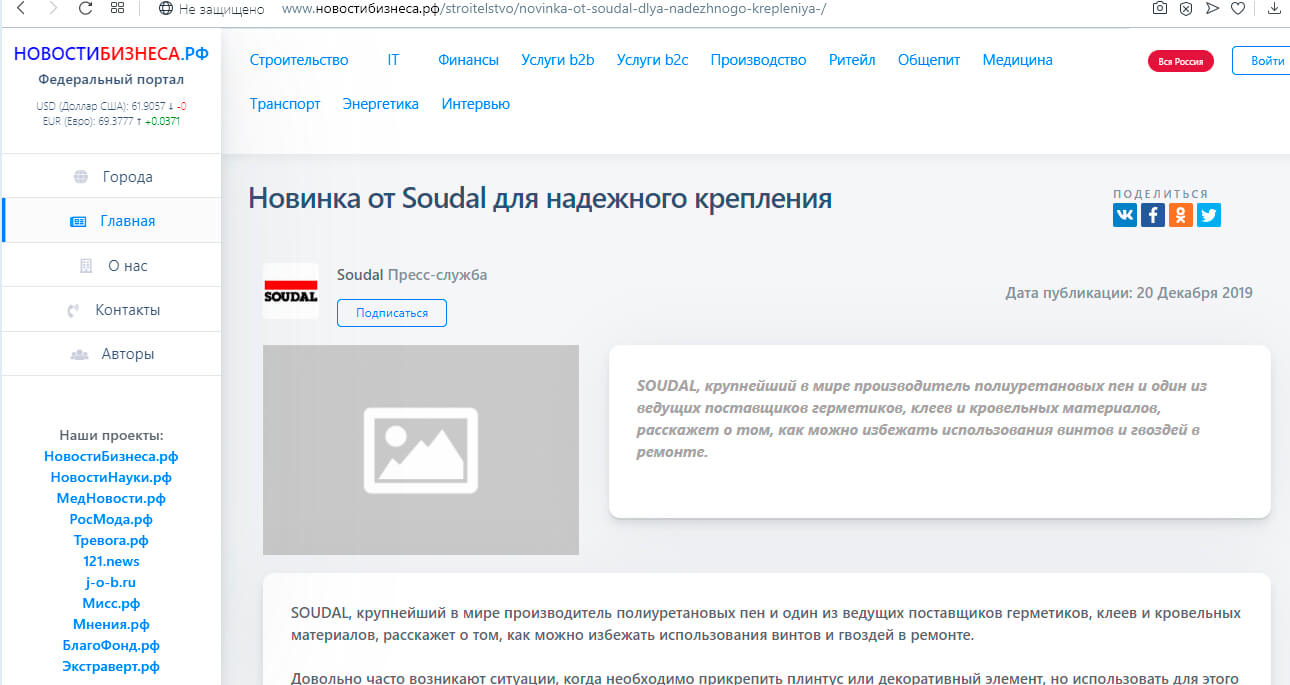
Task: Click the EUR exchange rate line
Action: click(x=111, y=121)
